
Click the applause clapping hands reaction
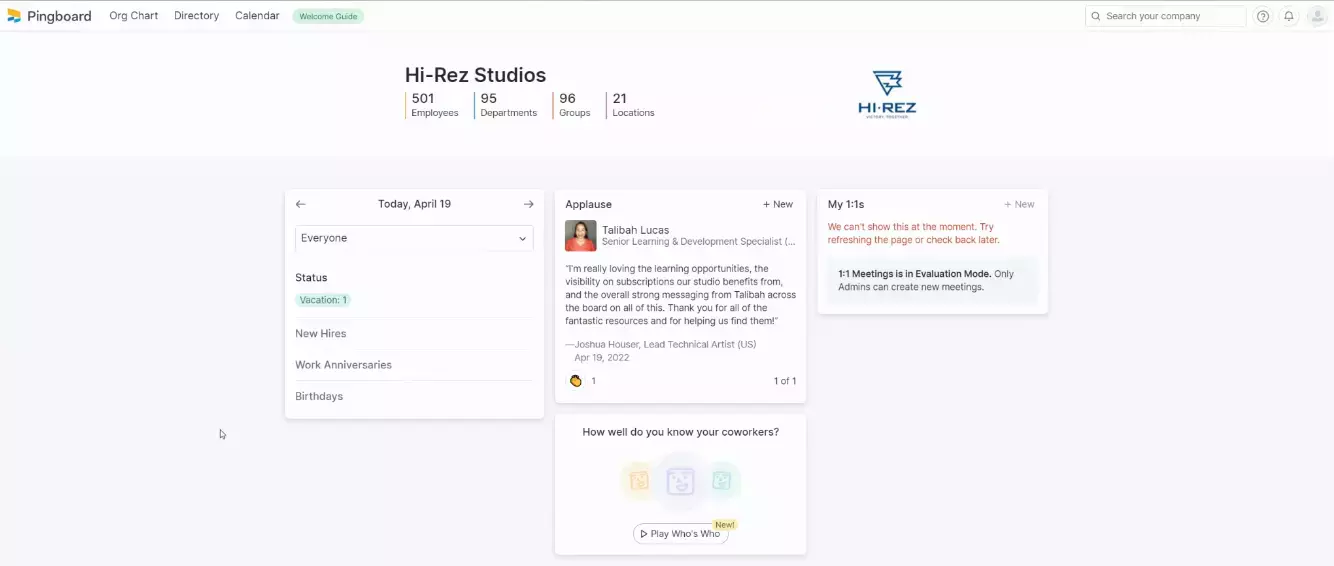click(x=576, y=381)
